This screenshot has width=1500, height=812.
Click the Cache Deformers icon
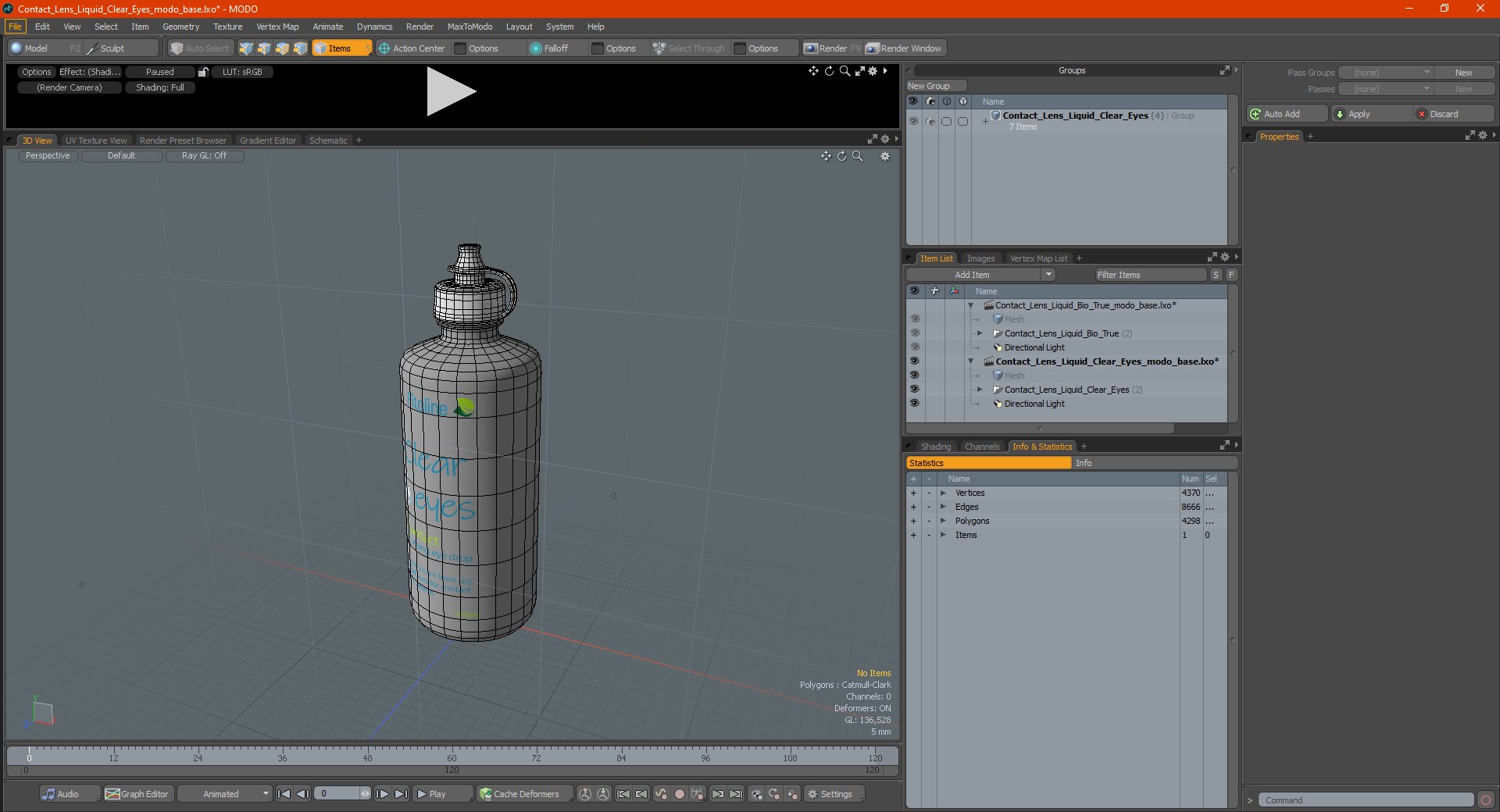(485, 794)
